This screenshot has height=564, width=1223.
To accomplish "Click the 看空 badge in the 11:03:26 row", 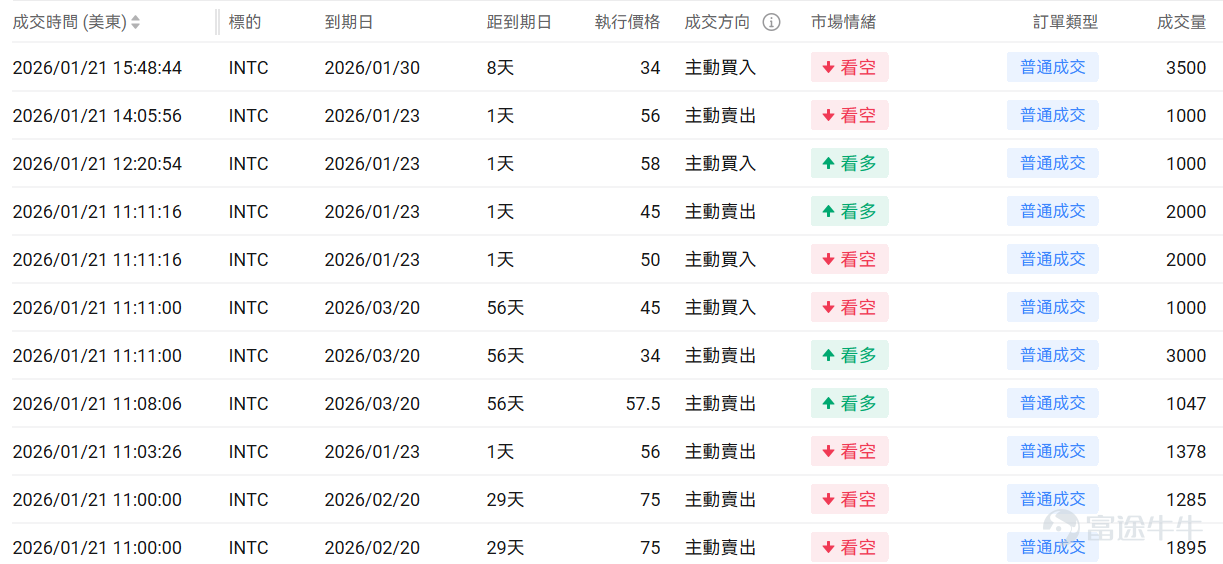I will [850, 451].
